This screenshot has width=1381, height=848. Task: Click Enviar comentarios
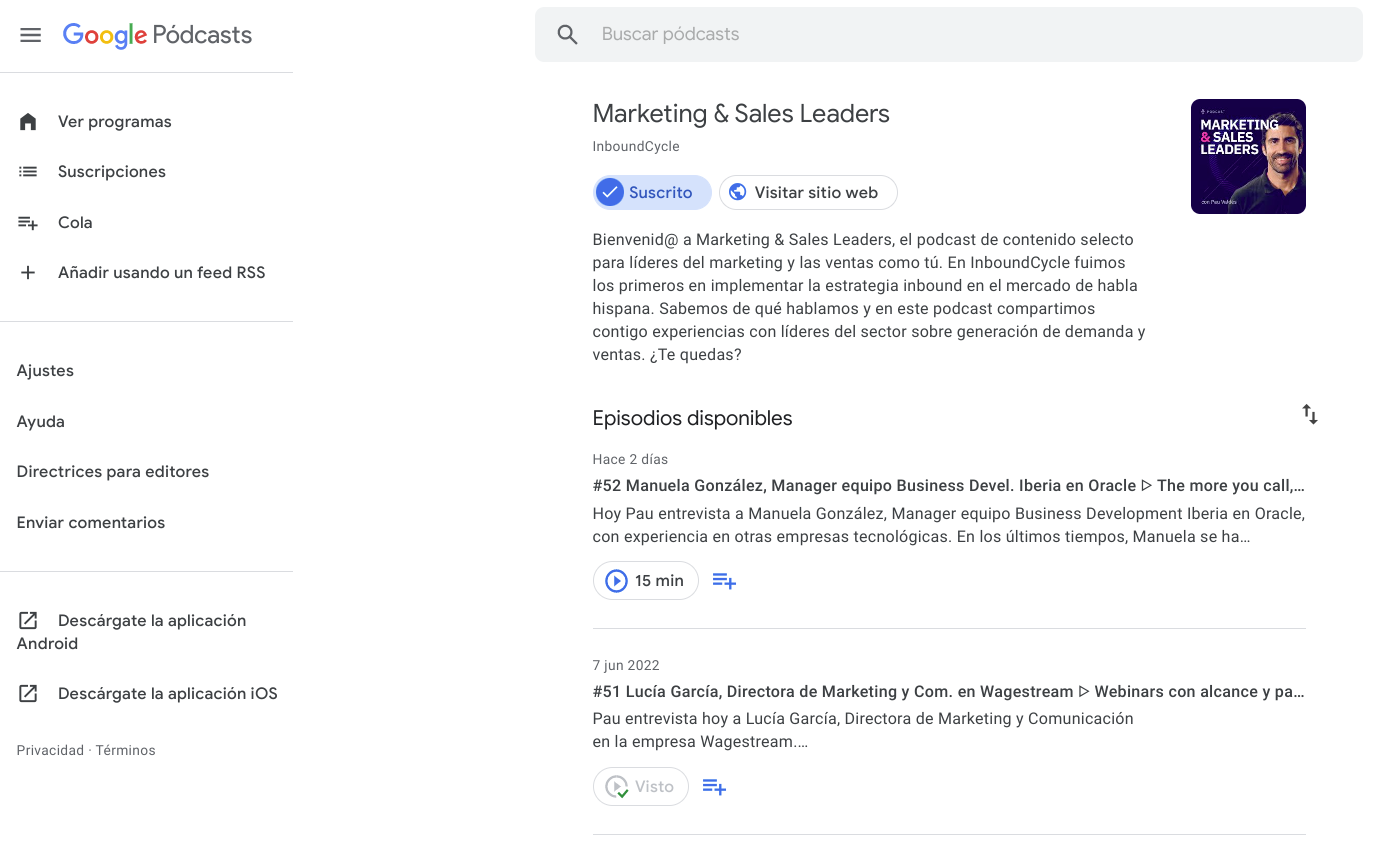(91, 523)
